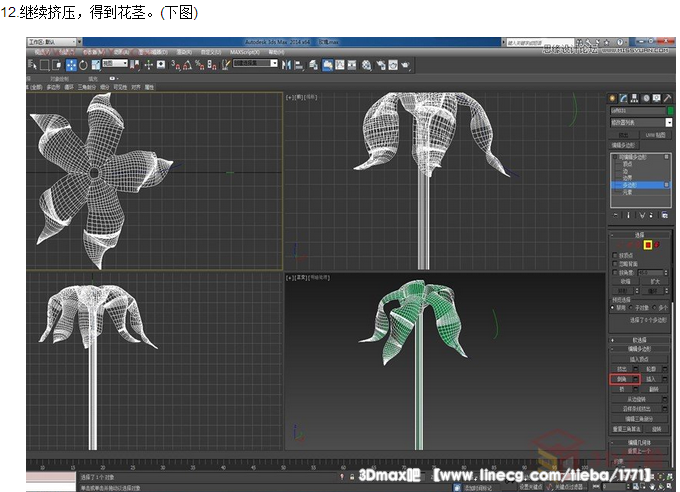This screenshot has height=492, width=680.
Task: Click the Align tool icon
Action: click(x=299, y=65)
